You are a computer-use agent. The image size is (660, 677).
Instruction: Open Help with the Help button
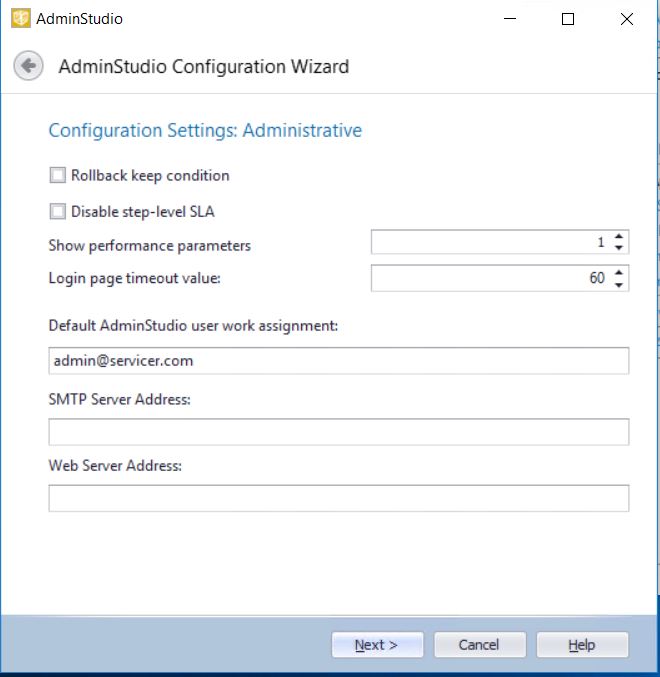(582, 645)
